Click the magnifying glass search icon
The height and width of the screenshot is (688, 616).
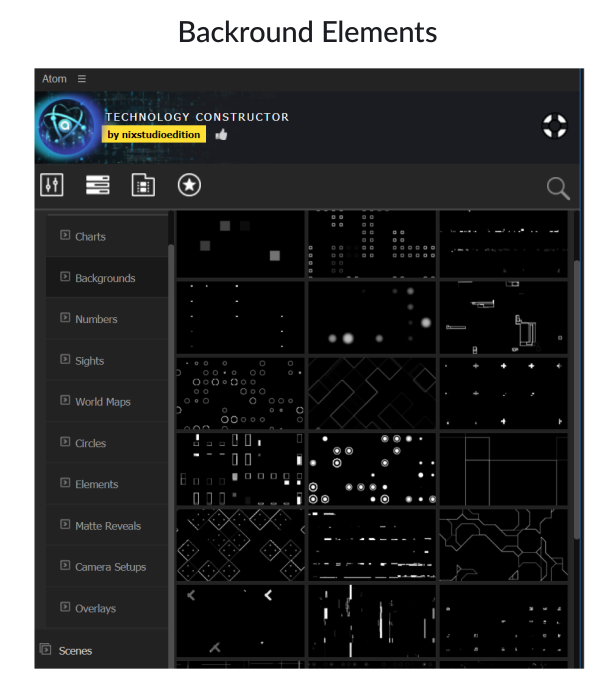(557, 188)
